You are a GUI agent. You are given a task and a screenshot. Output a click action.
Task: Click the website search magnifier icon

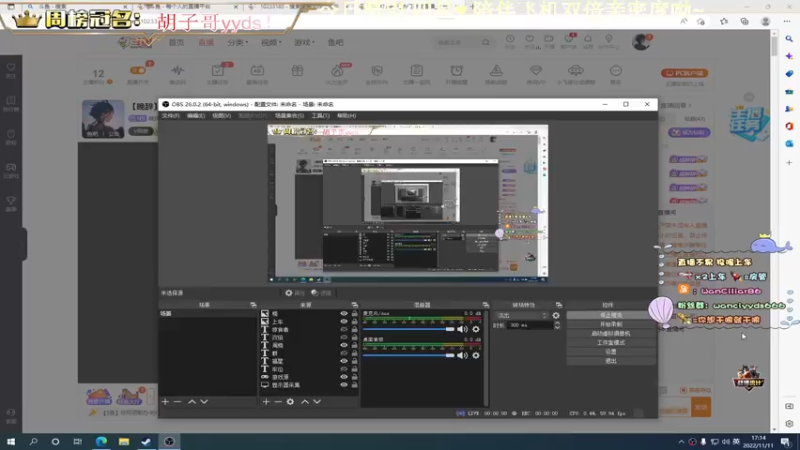pyautogui.click(x=486, y=43)
